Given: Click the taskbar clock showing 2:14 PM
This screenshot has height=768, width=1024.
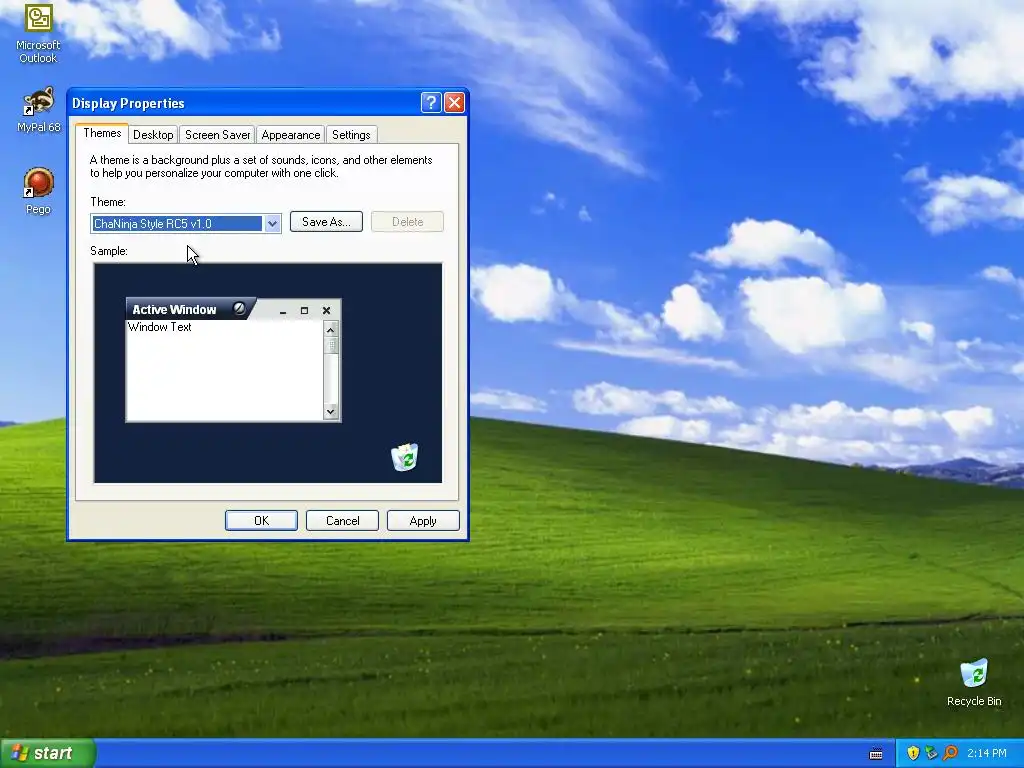Looking at the screenshot, I should pyautogui.click(x=987, y=753).
